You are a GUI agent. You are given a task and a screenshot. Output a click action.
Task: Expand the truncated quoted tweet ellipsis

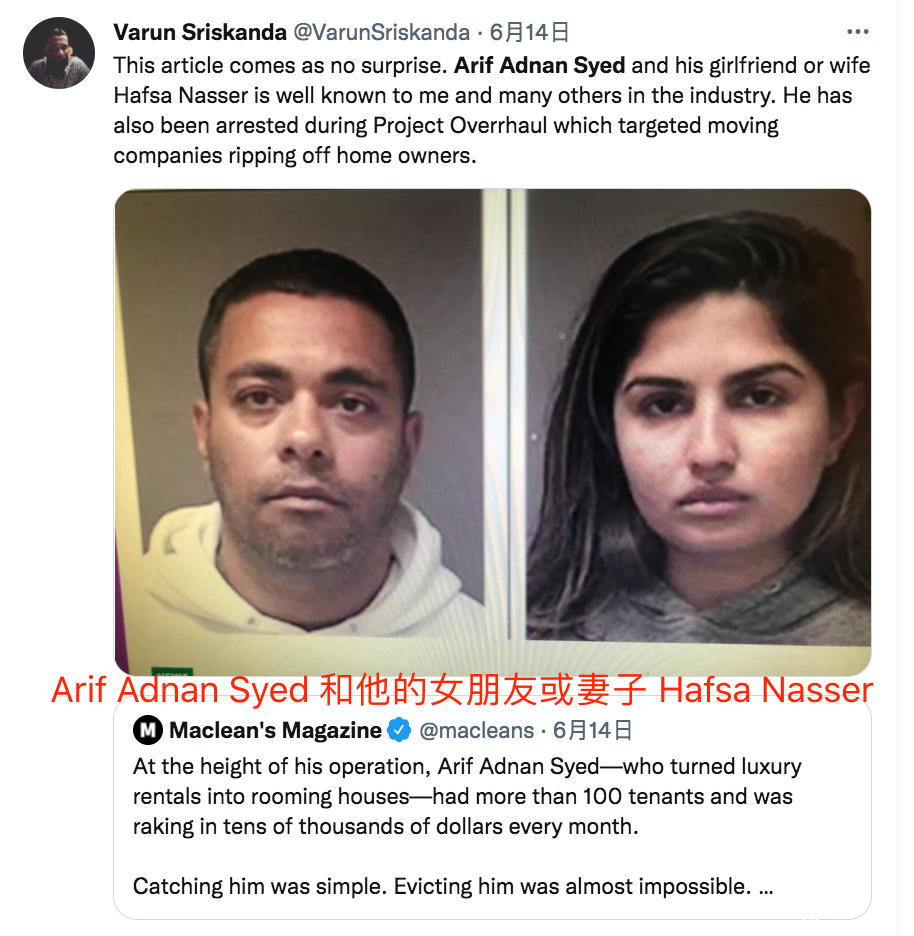[x=766, y=888]
